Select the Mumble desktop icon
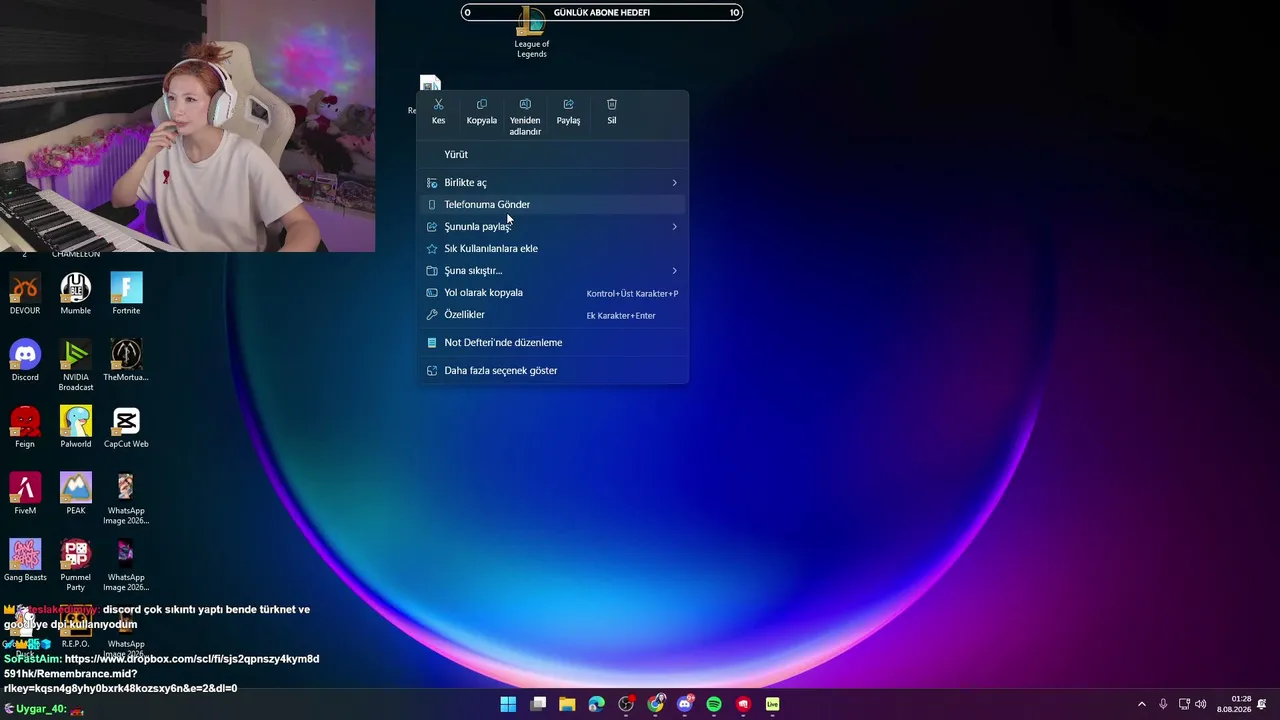Image resolution: width=1280 pixels, height=720 pixels. 76,294
